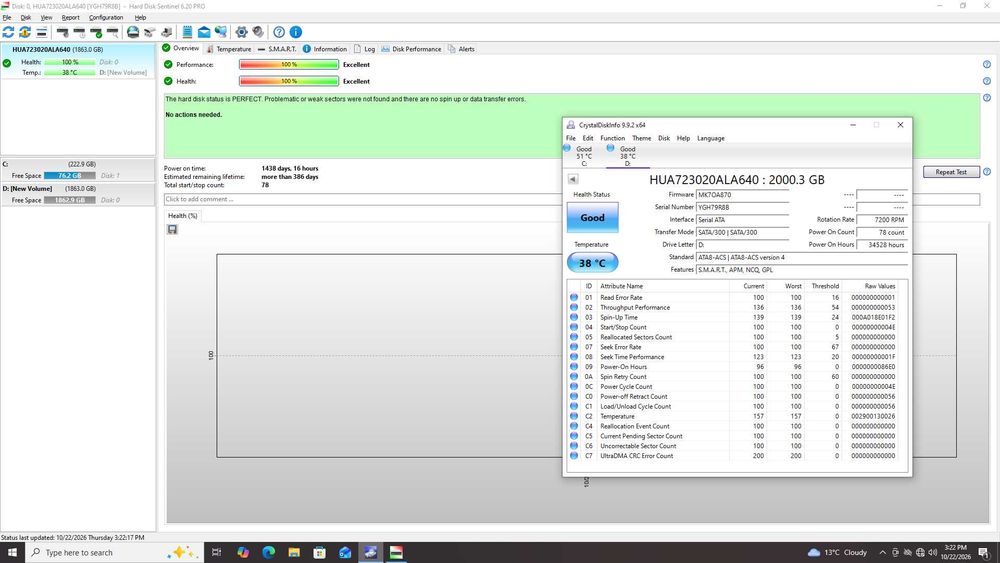Click the blue info about toolbar icon

(296, 32)
